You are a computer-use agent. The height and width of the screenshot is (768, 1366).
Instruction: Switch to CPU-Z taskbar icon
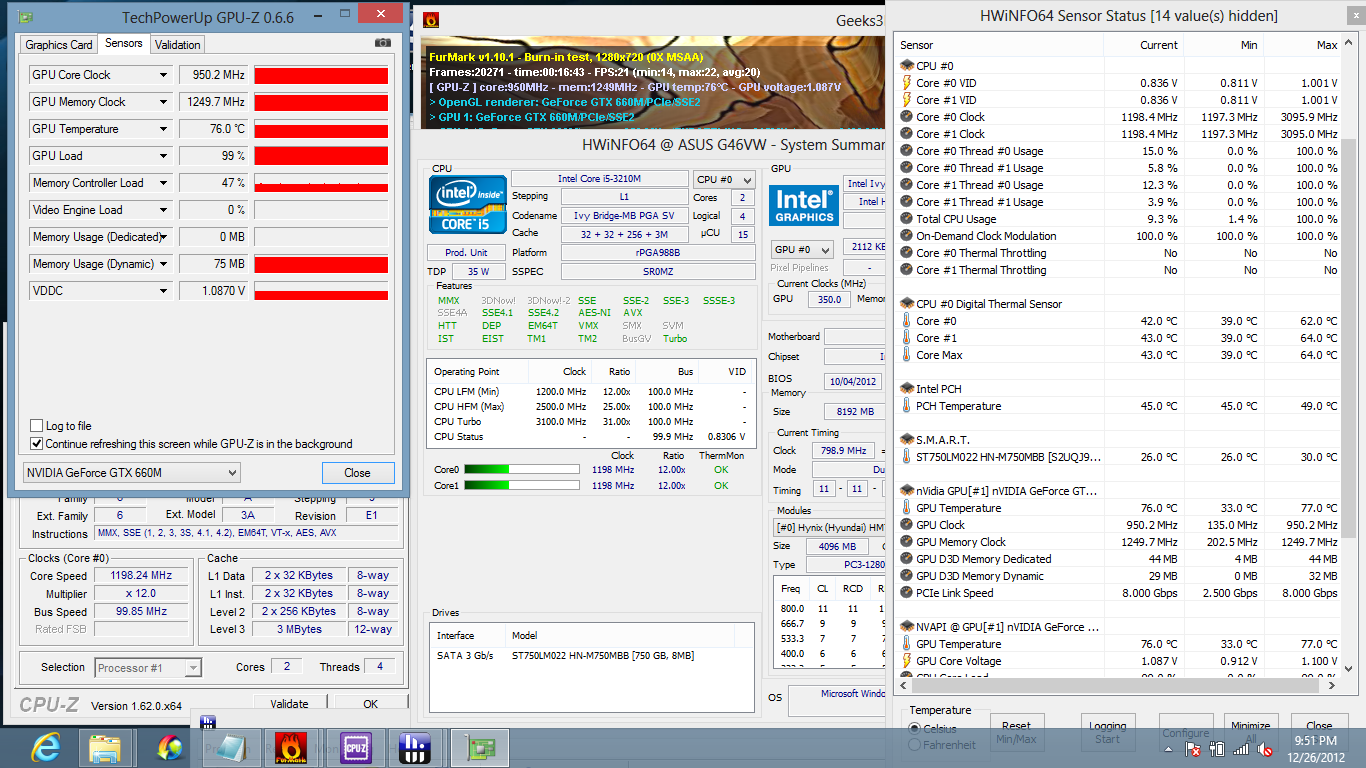pyautogui.click(x=356, y=747)
